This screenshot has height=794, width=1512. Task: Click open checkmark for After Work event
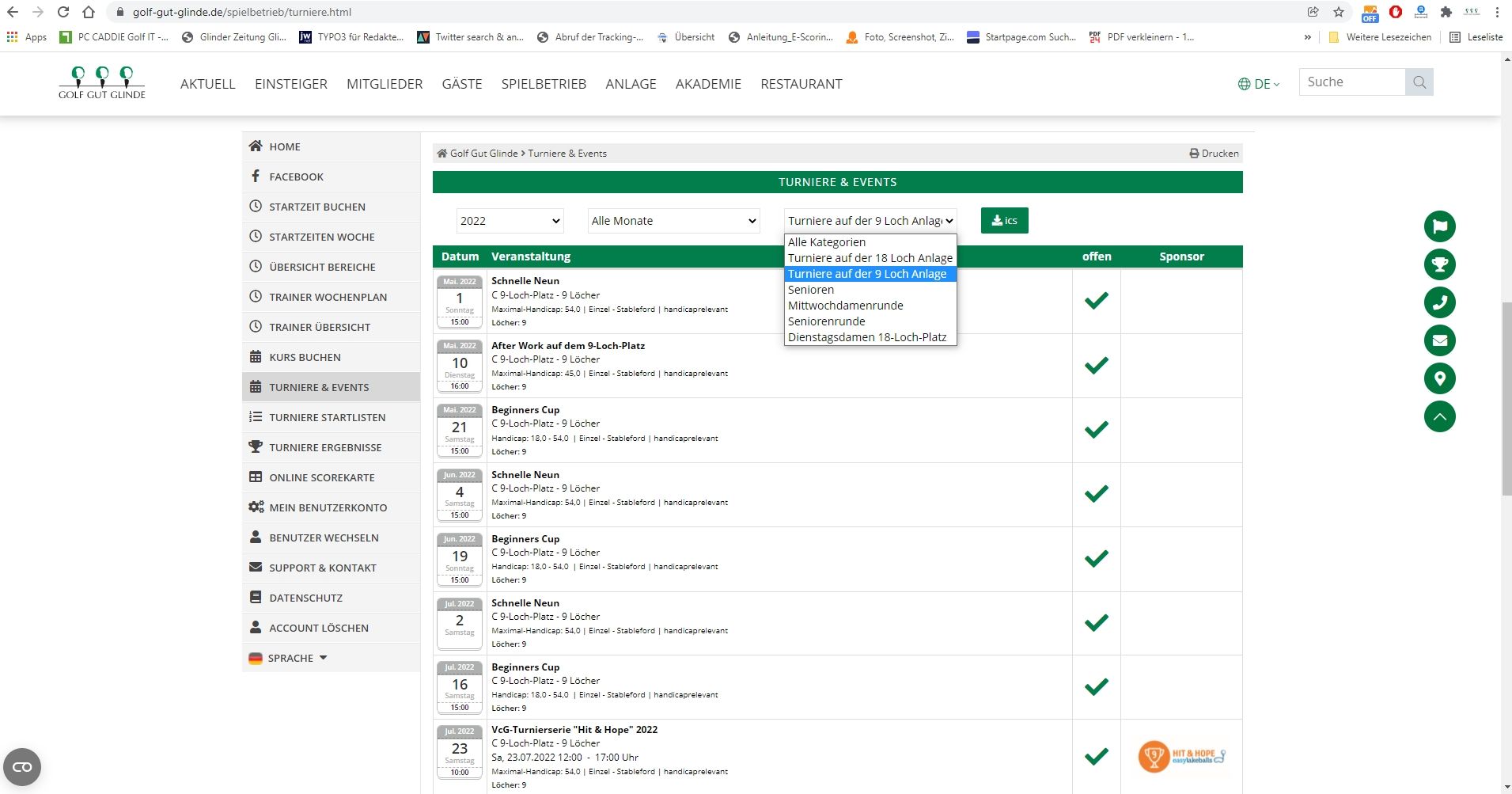[1096, 366]
